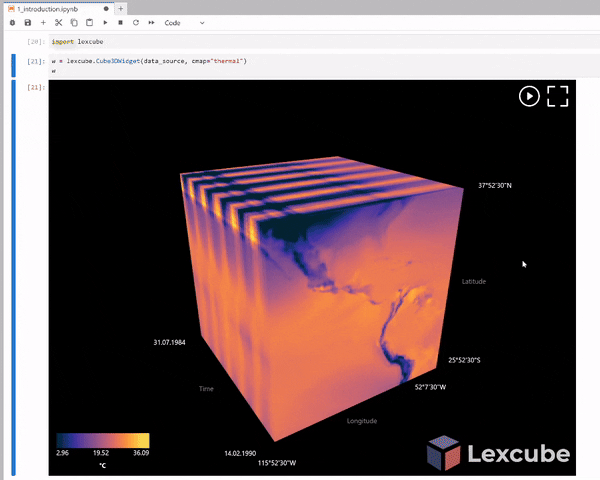
Task: Click the bug debugger icon in notebook toolbar
Action: pyautogui.click(x=12, y=23)
